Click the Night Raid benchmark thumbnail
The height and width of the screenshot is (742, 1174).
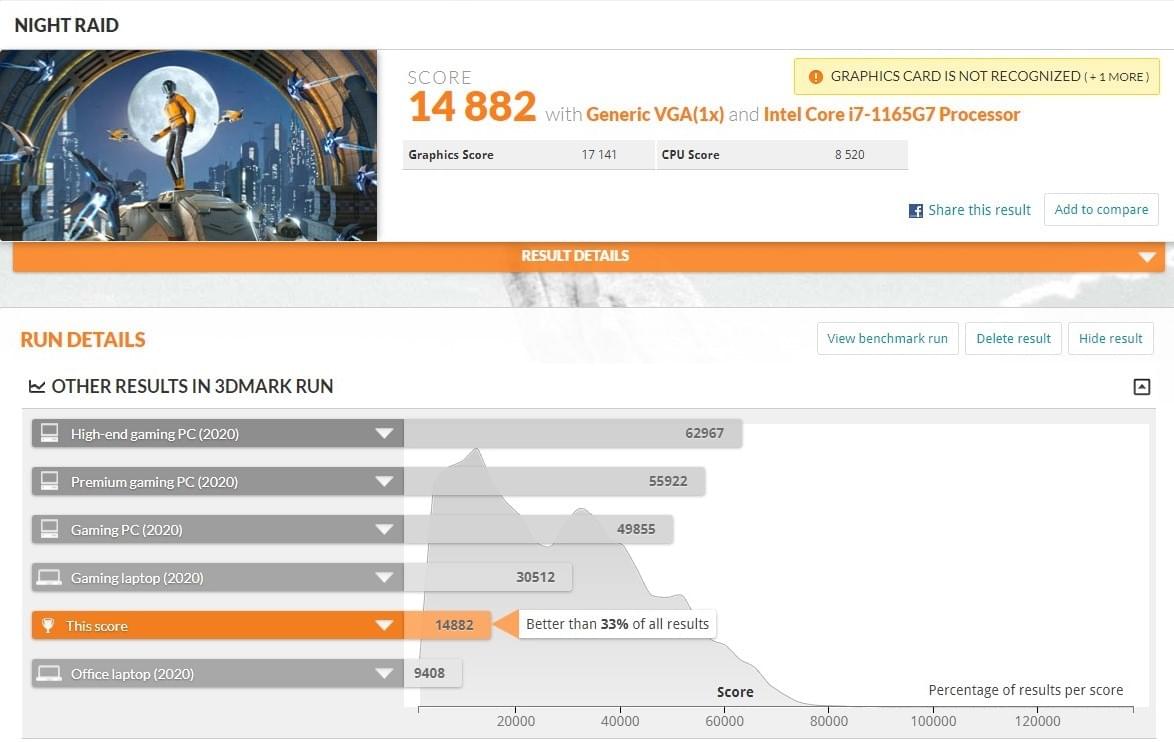[x=189, y=145]
